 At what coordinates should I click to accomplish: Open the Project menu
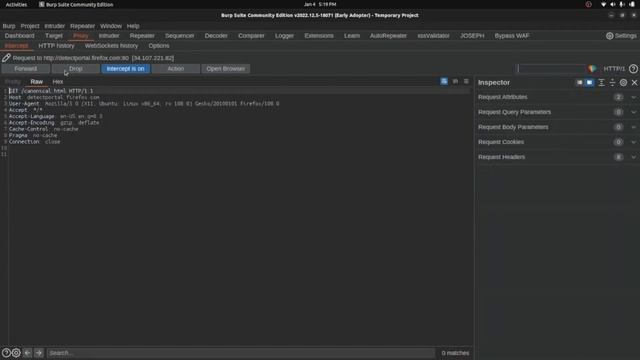coord(30,26)
